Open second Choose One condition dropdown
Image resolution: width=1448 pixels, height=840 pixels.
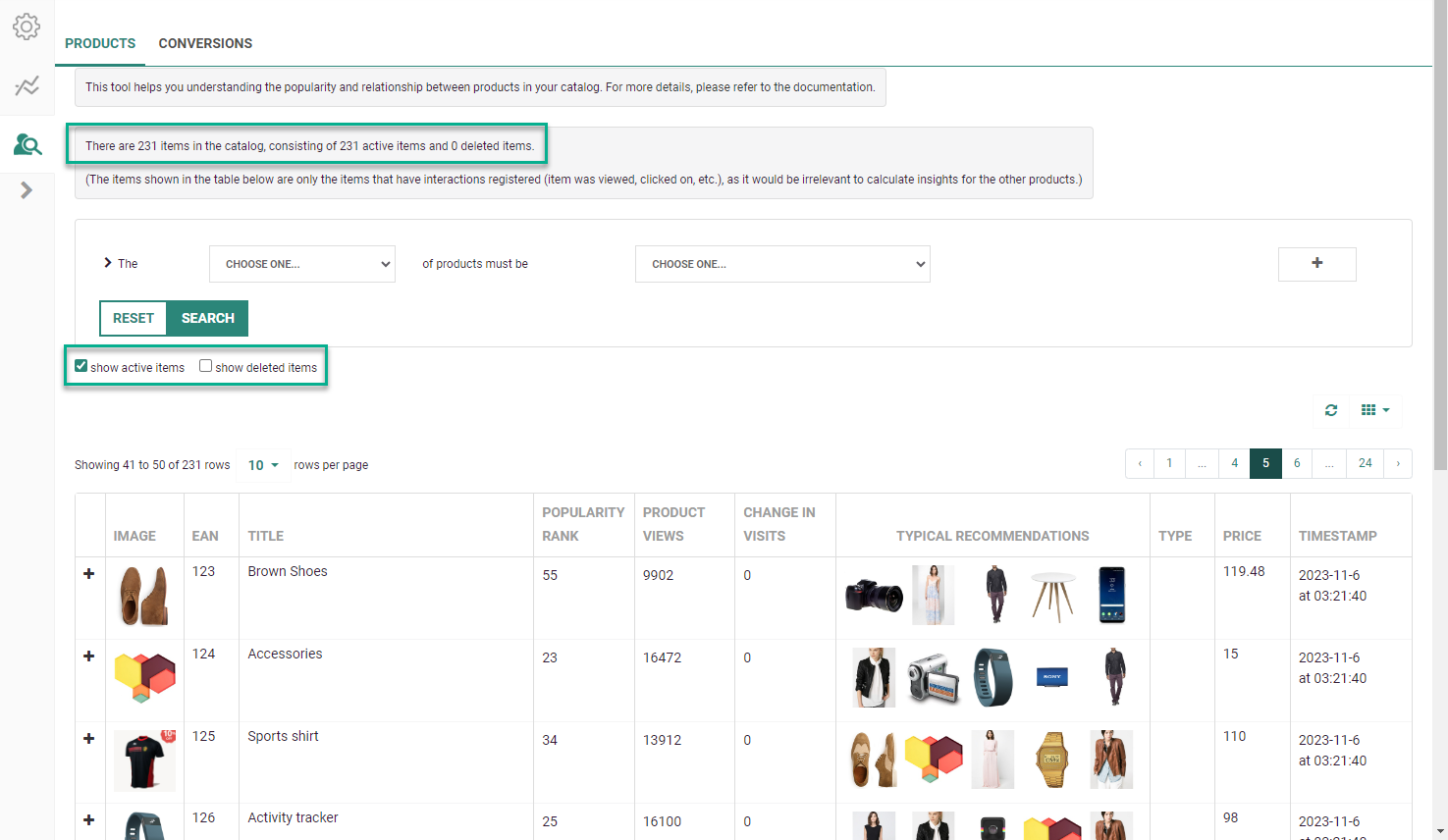pyautogui.click(x=782, y=264)
